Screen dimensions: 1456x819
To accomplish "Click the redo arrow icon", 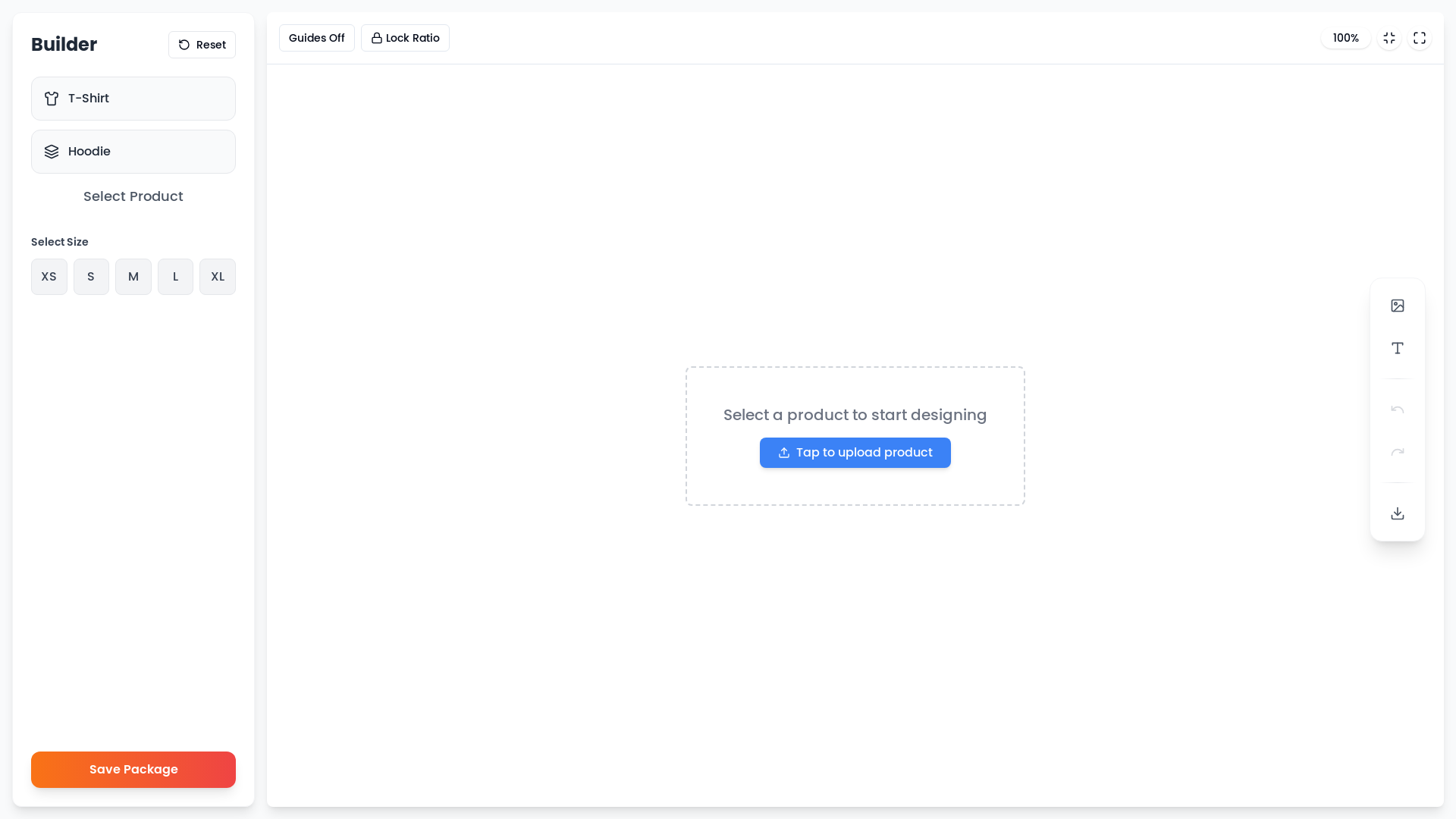I will (x=1397, y=453).
